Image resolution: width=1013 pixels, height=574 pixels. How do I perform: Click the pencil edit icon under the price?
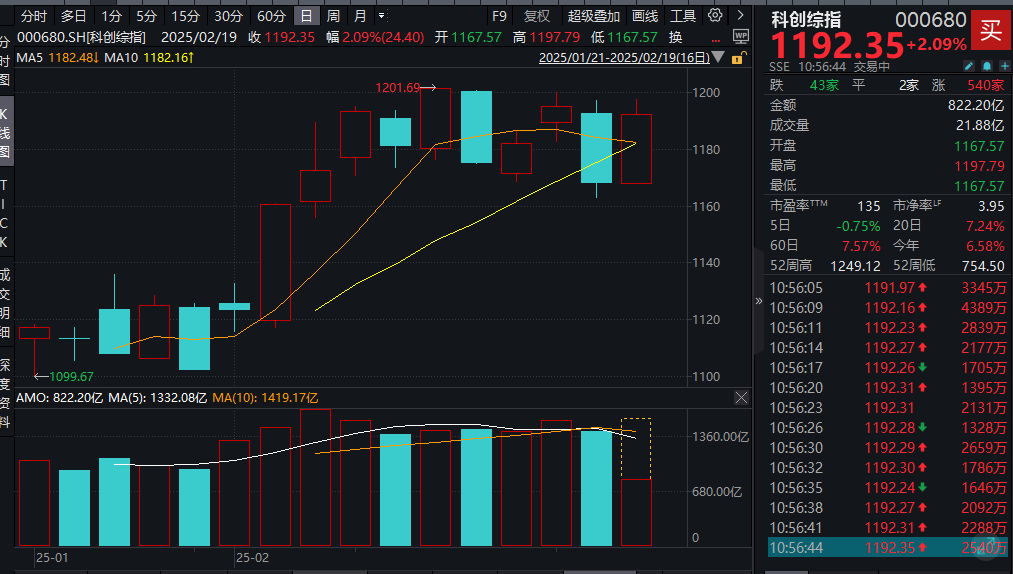point(968,66)
